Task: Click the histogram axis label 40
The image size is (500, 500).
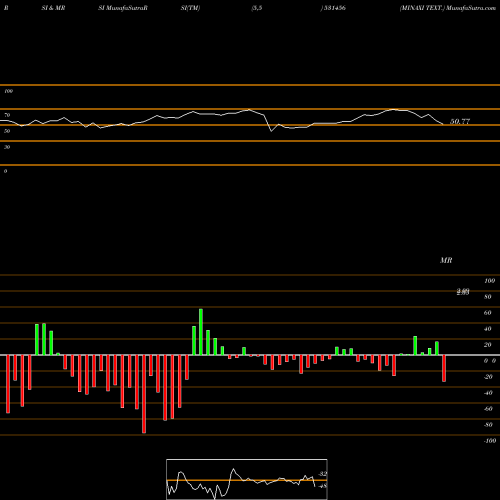Action: (487, 329)
